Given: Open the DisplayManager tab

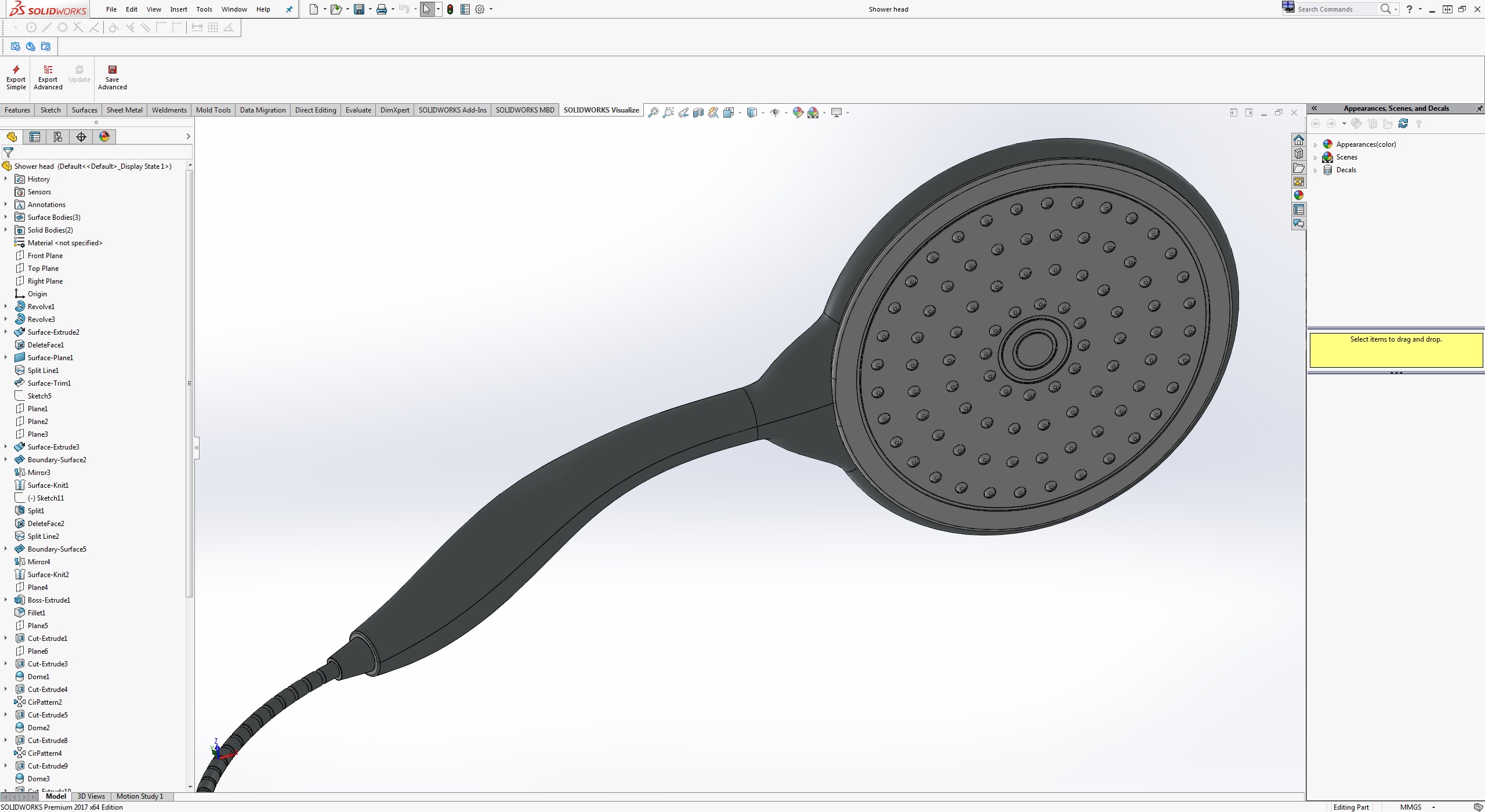Looking at the screenshot, I should (104, 137).
